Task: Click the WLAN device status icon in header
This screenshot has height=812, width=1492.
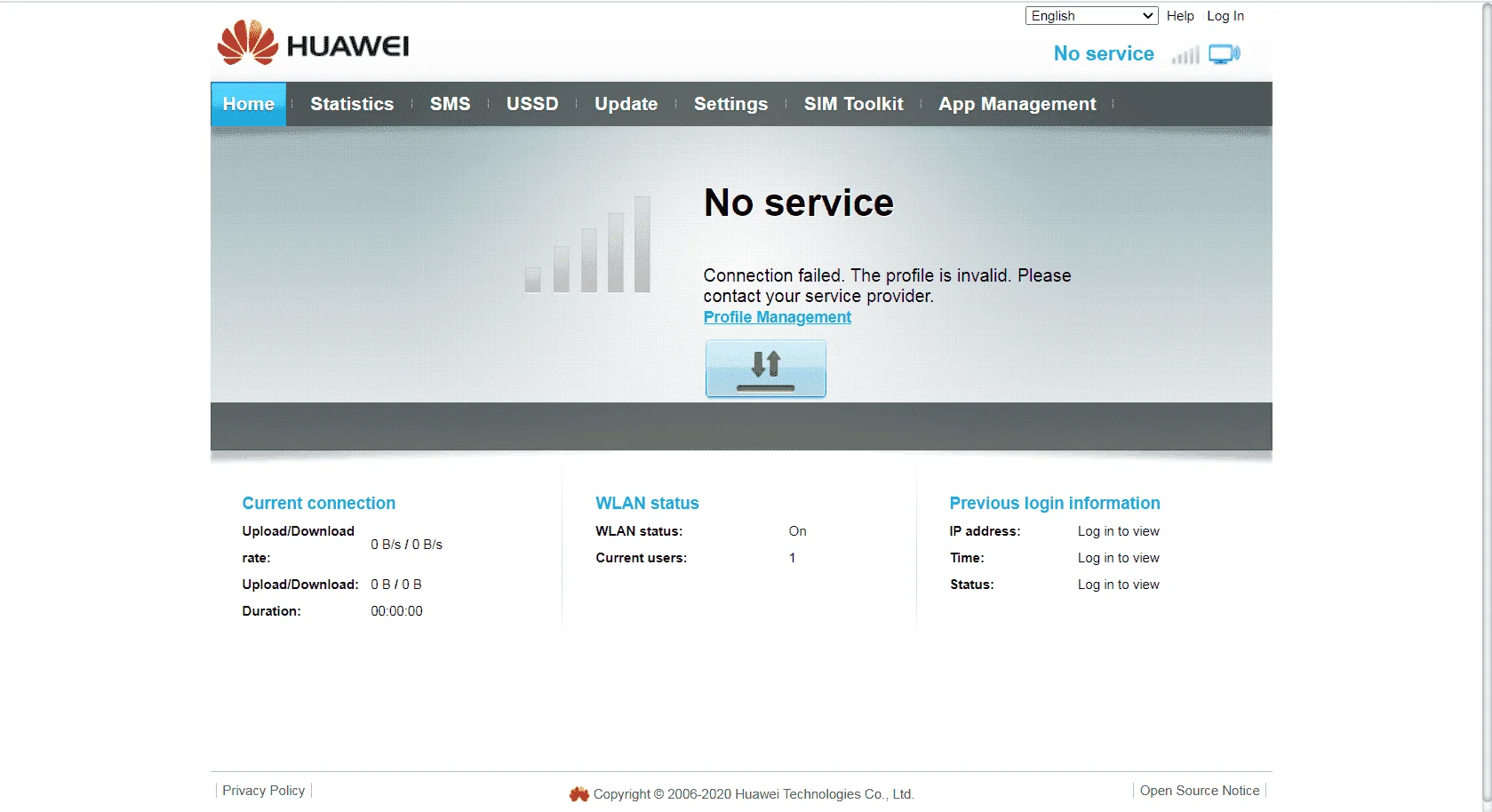Action: pyautogui.click(x=1224, y=54)
